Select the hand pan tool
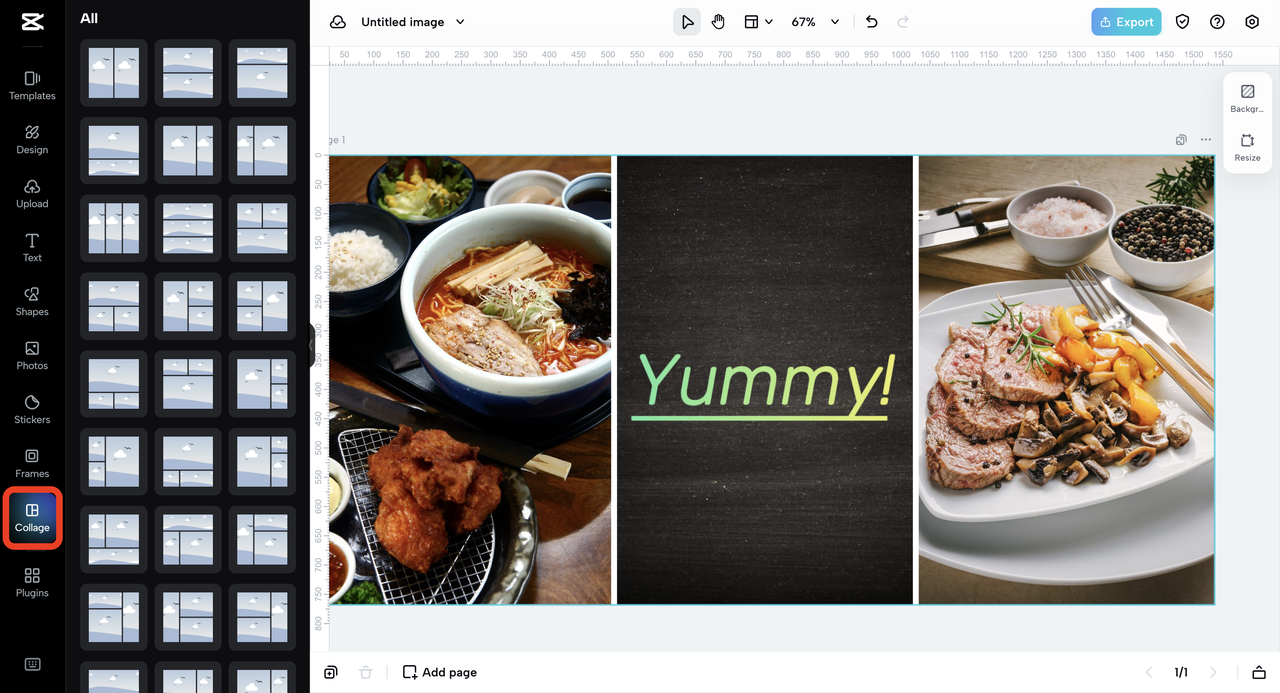The image size is (1280, 693). tap(718, 22)
